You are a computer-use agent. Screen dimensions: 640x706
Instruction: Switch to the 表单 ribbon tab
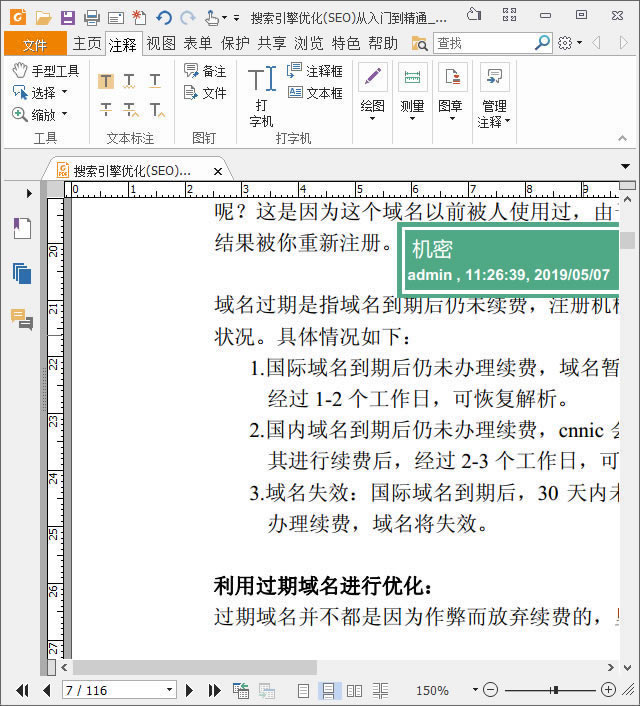click(x=198, y=44)
